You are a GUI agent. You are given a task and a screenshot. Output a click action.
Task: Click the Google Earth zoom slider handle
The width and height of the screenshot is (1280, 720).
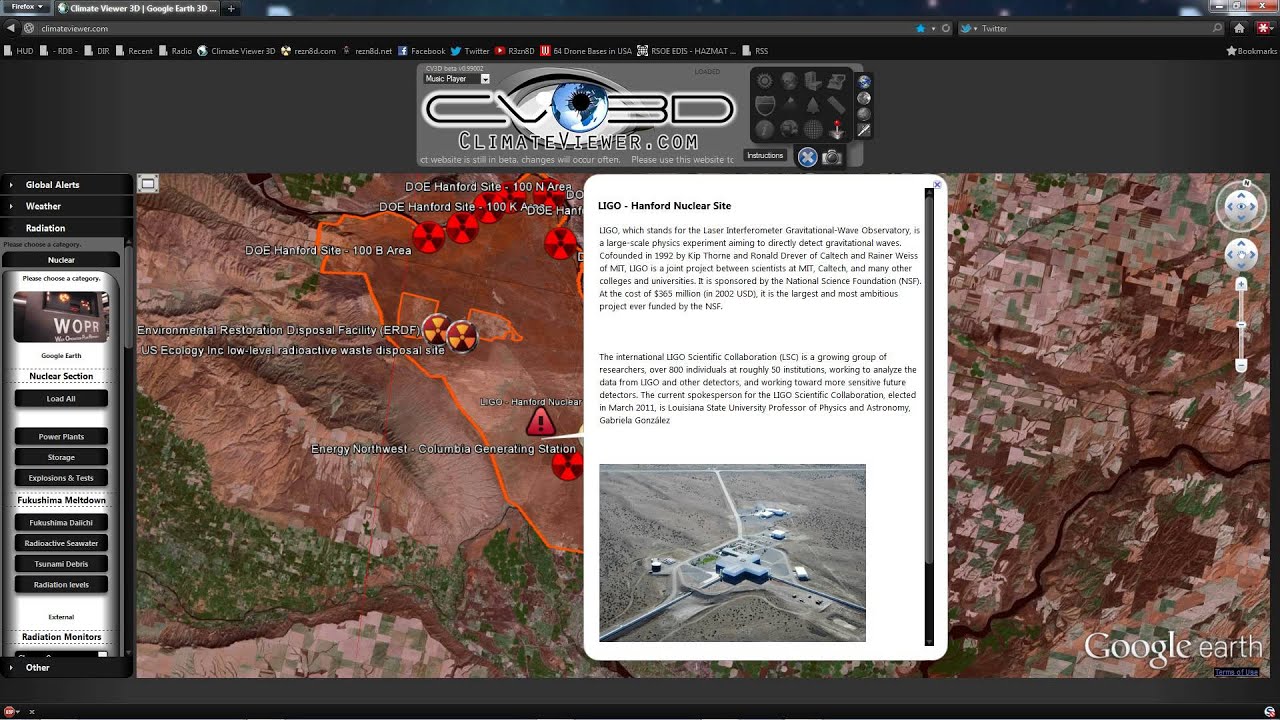(1241, 325)
